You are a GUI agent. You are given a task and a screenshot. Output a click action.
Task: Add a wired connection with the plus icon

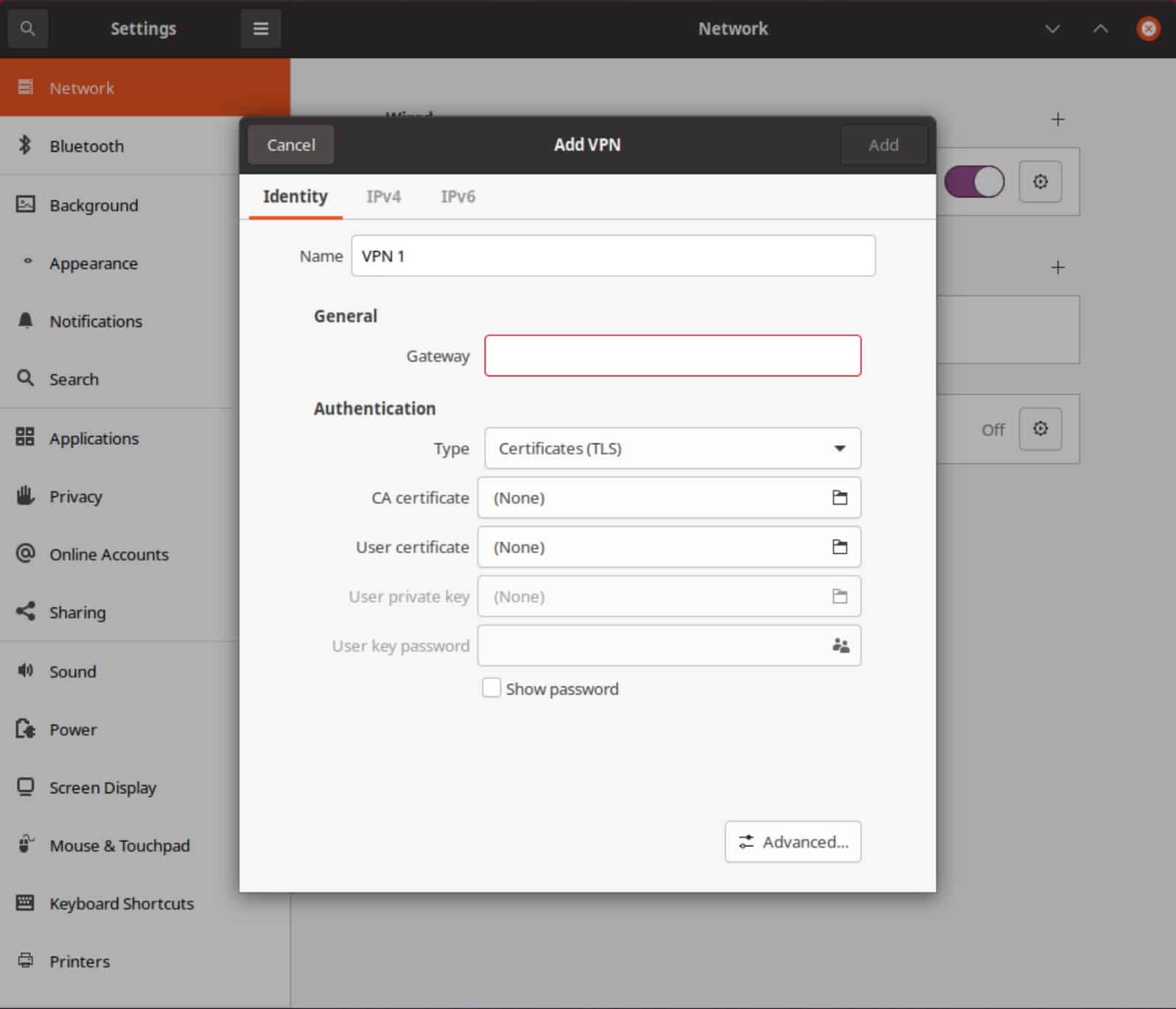coord(1057,119)
